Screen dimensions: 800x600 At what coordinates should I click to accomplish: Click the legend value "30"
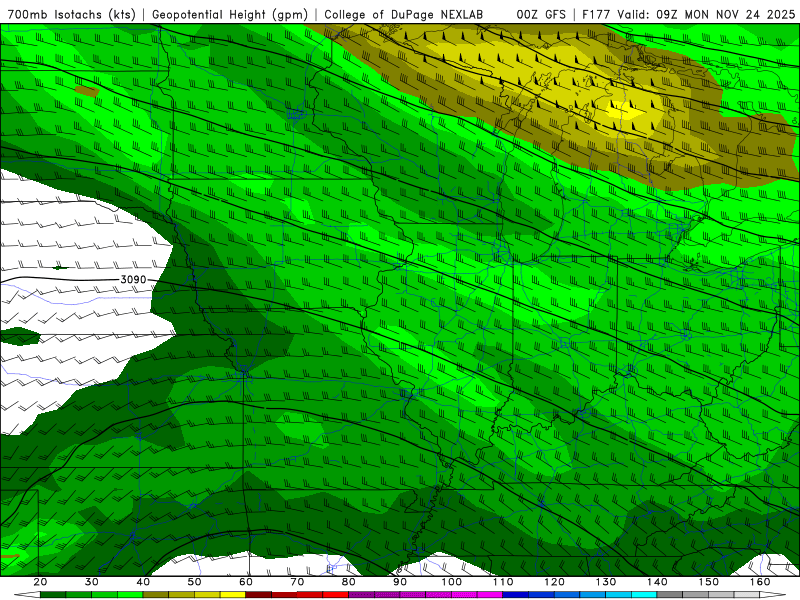click(92, 582)
